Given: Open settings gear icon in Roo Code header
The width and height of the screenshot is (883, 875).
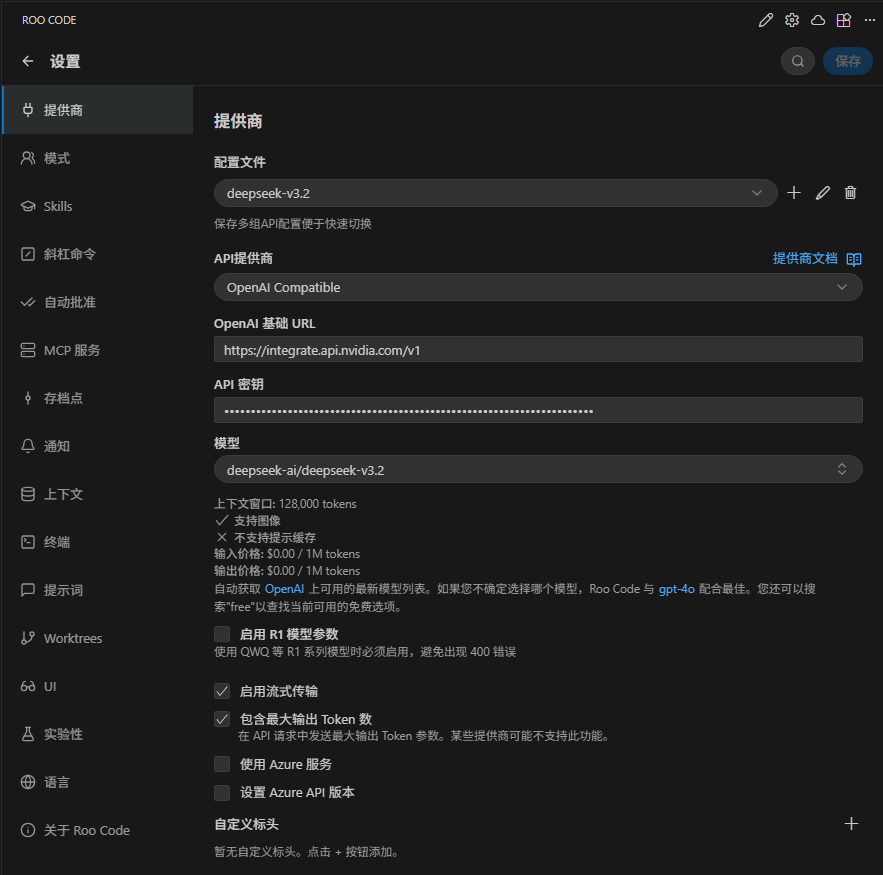Looking at the screenshot, I should pos(792,20).
